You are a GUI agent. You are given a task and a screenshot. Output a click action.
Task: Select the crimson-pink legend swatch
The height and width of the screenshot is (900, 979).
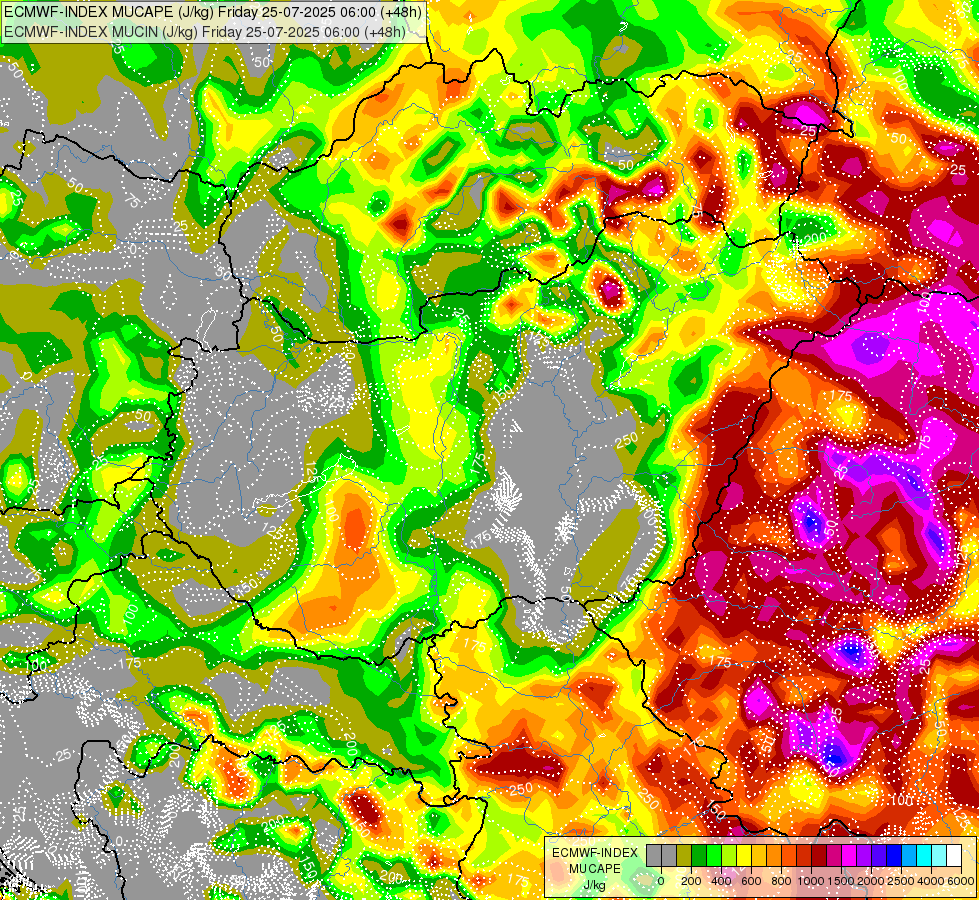point(835,855)
